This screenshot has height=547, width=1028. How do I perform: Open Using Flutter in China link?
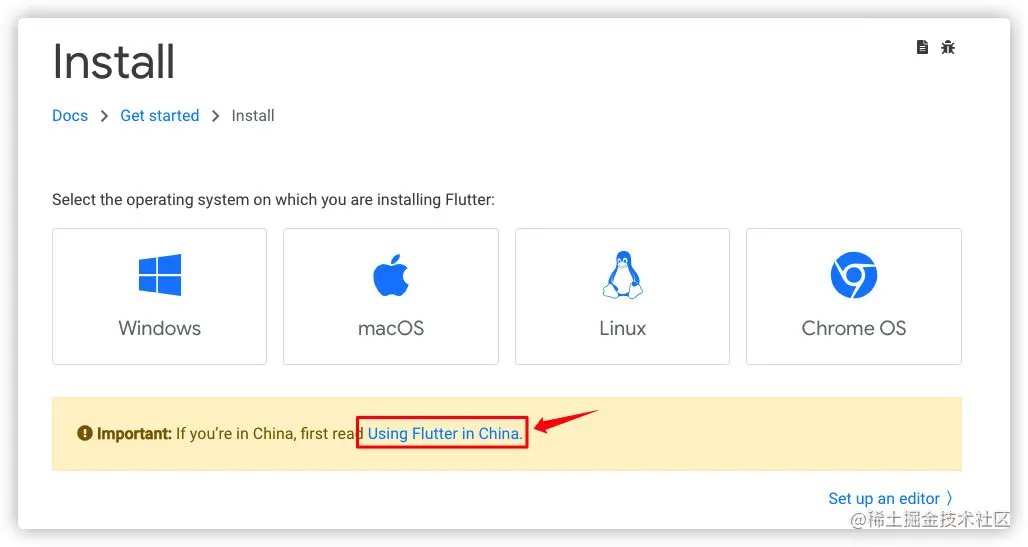click(x=443, y=434)
